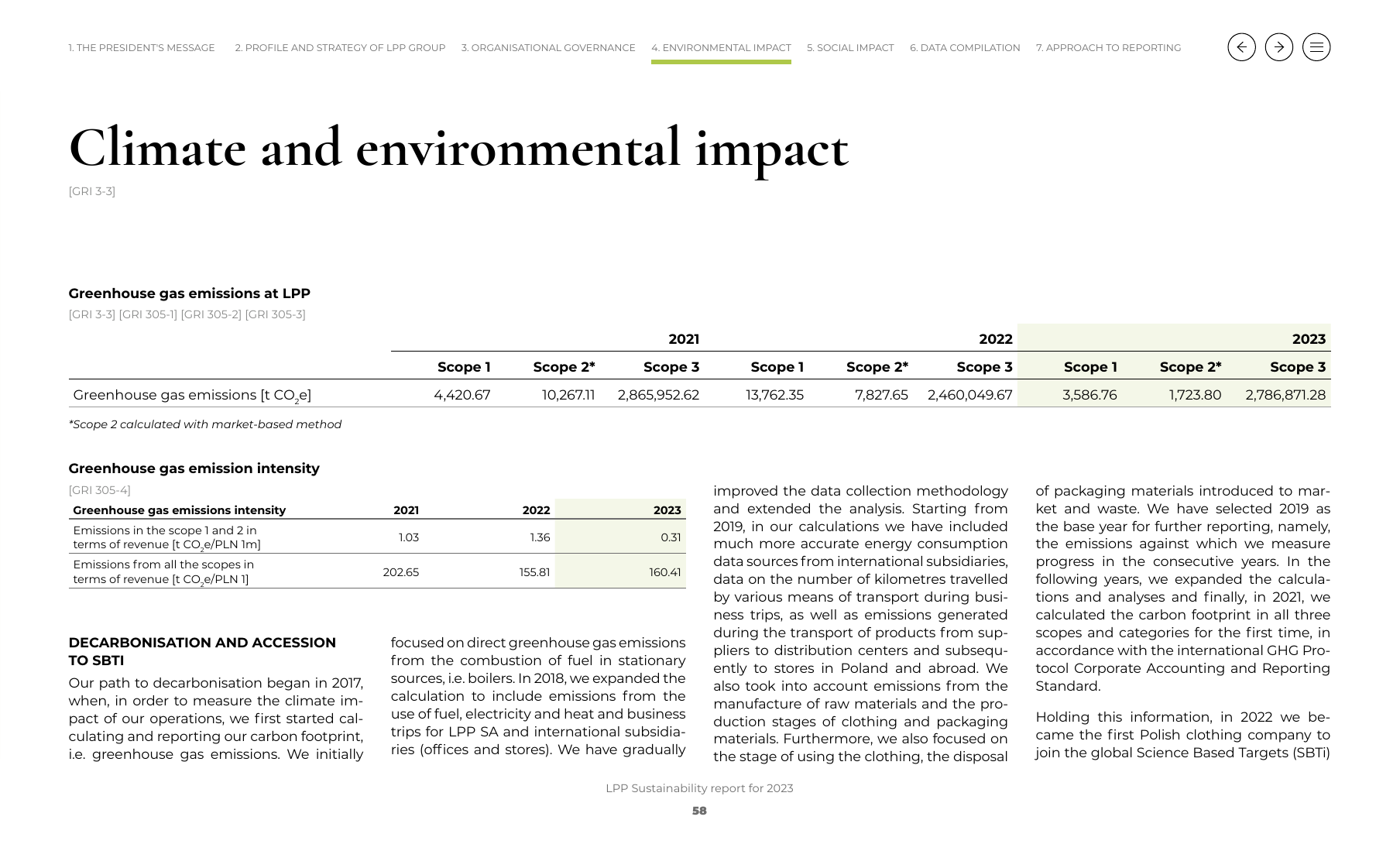The height and width of the screenshot is (851, 1400).
Task: Go to the next page arrow
Action: pos(1278,47)
